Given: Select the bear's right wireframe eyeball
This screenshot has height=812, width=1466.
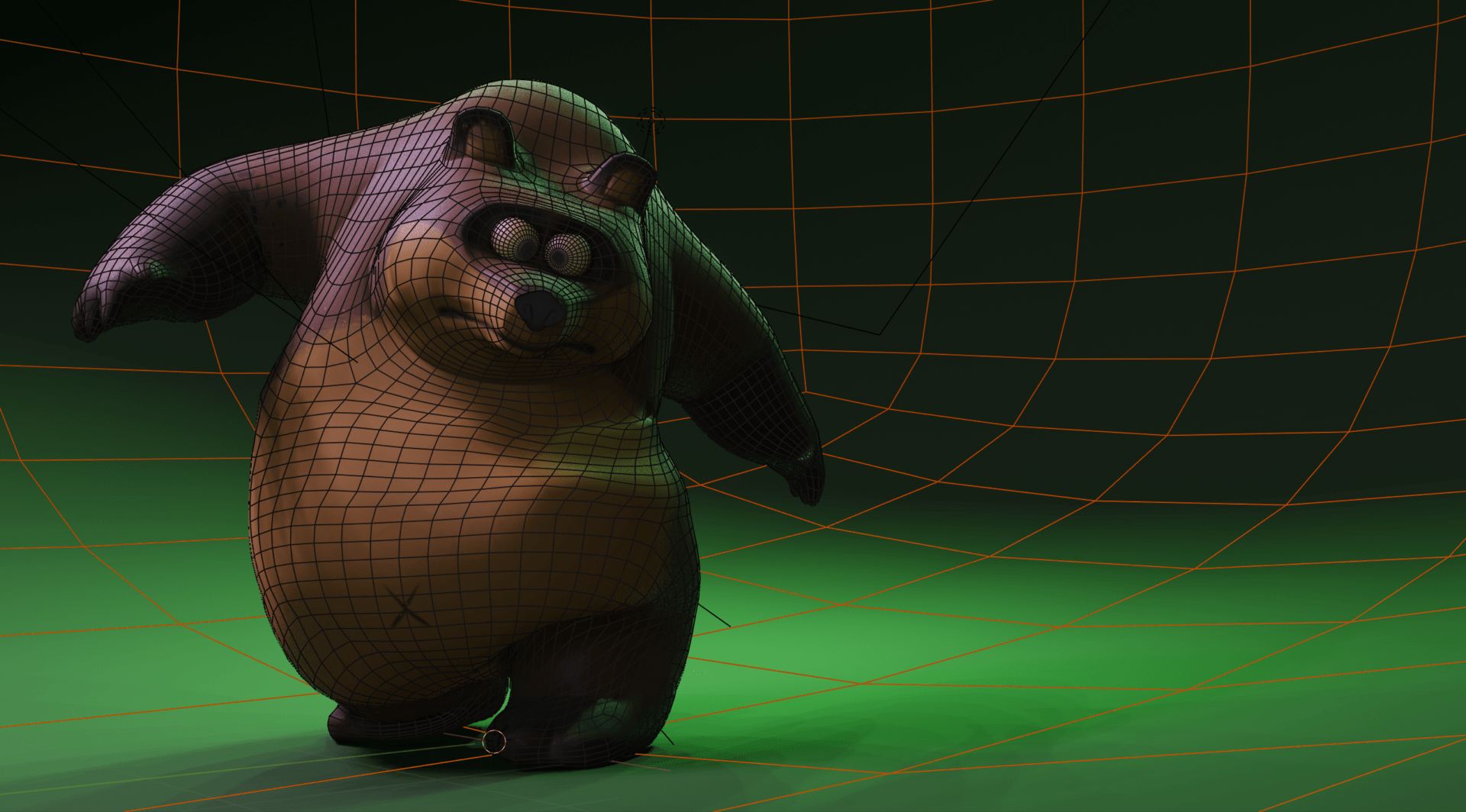Looking at the screenshot, I should tap(567, 253).
